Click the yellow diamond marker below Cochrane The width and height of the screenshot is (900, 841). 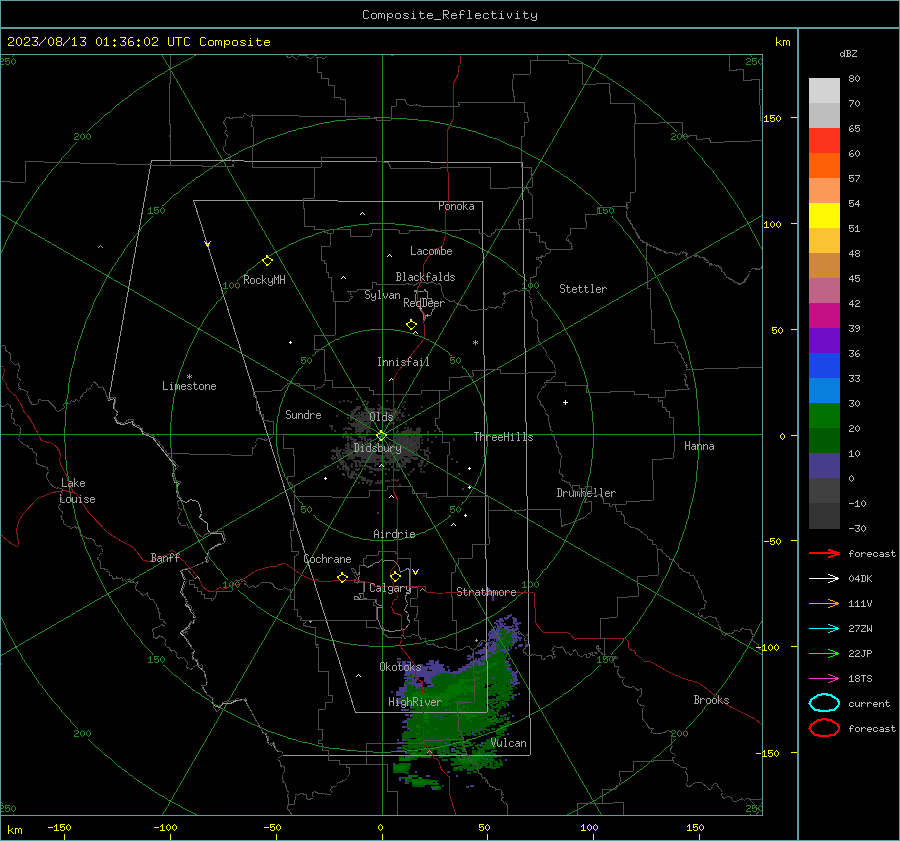(343, 577)
